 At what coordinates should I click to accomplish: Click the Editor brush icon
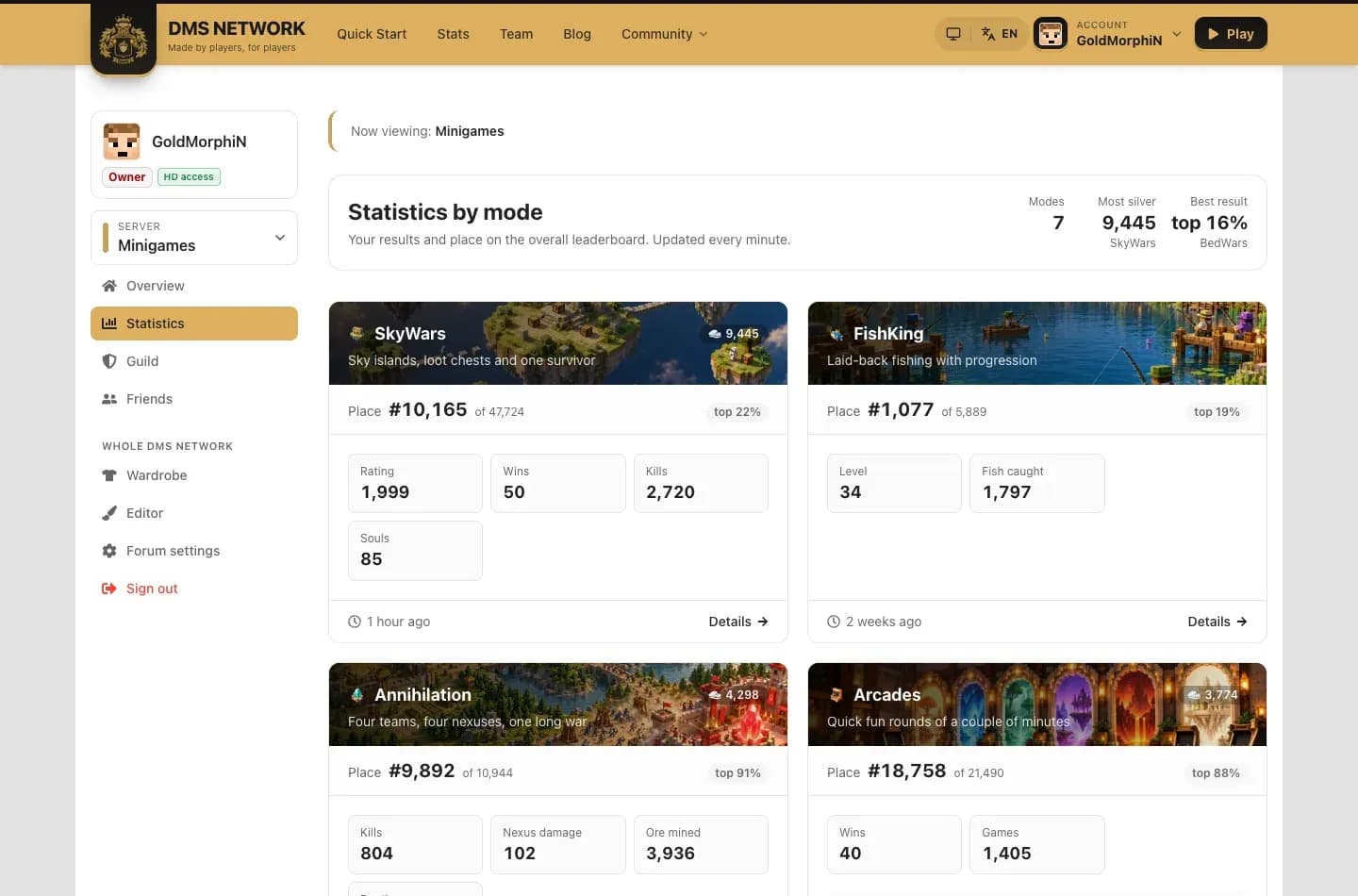109,513
